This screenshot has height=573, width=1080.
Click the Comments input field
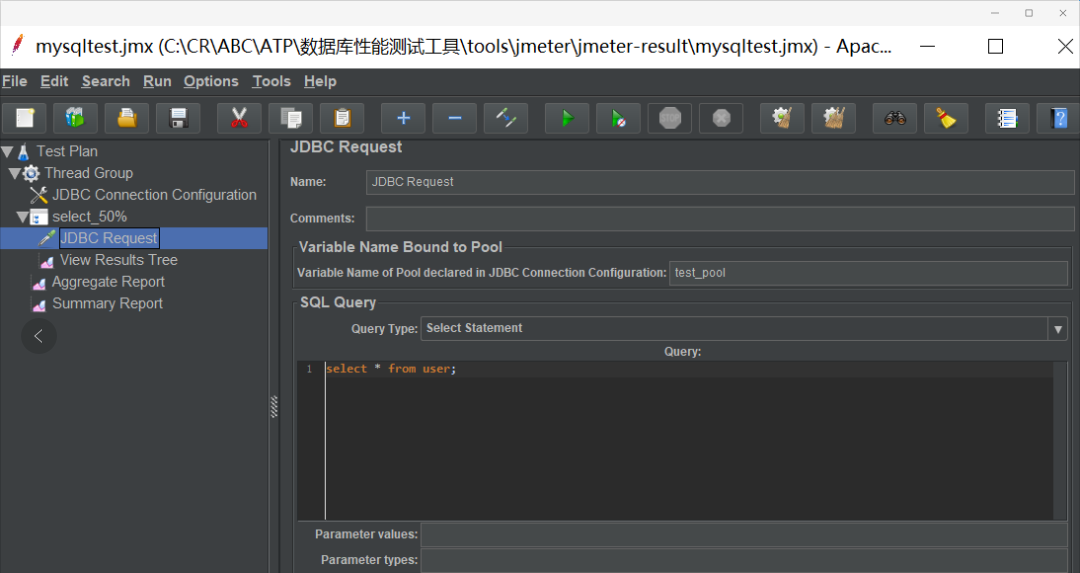coord(720,218)
